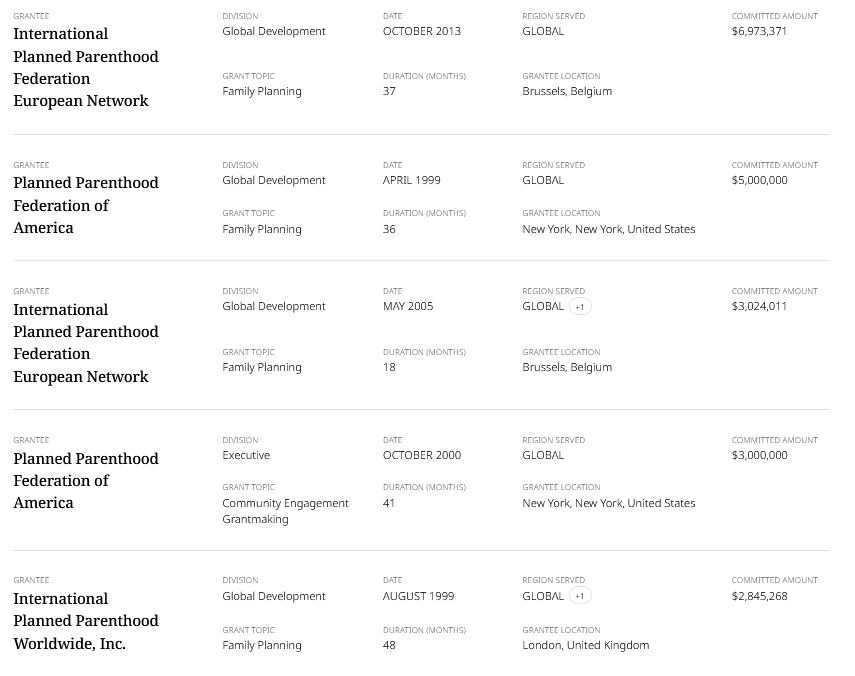This screenshot has height=676, width=855.
Task: Click the $2,845,268 committed amount
Action: pyautogui.click(x=760, y=596)
